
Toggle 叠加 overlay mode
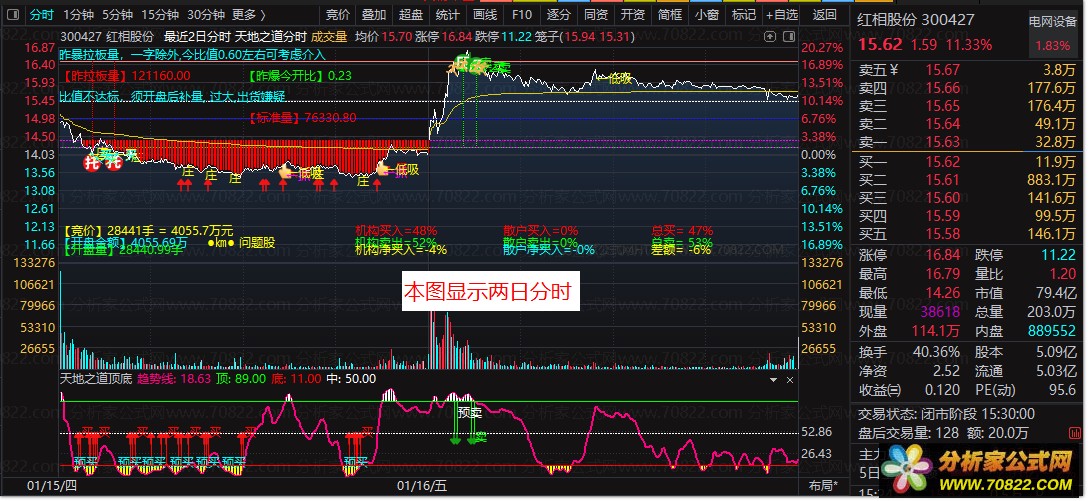click(x=374, y=15)
